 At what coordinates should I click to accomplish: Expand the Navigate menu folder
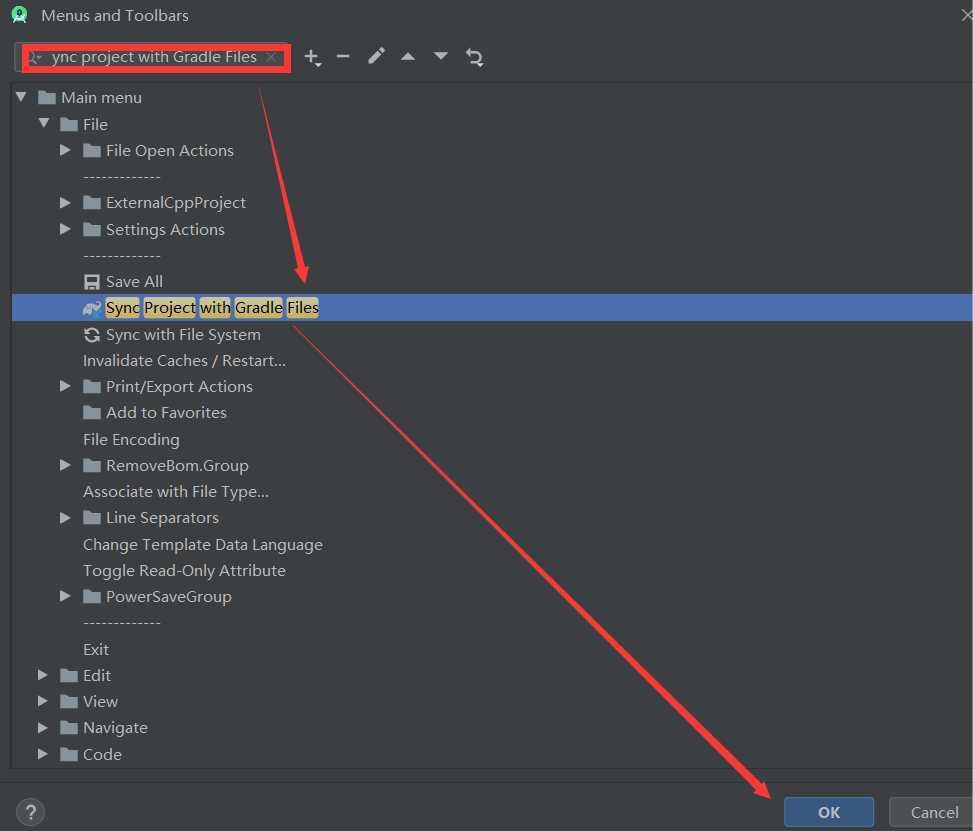[x=43, y=727]
